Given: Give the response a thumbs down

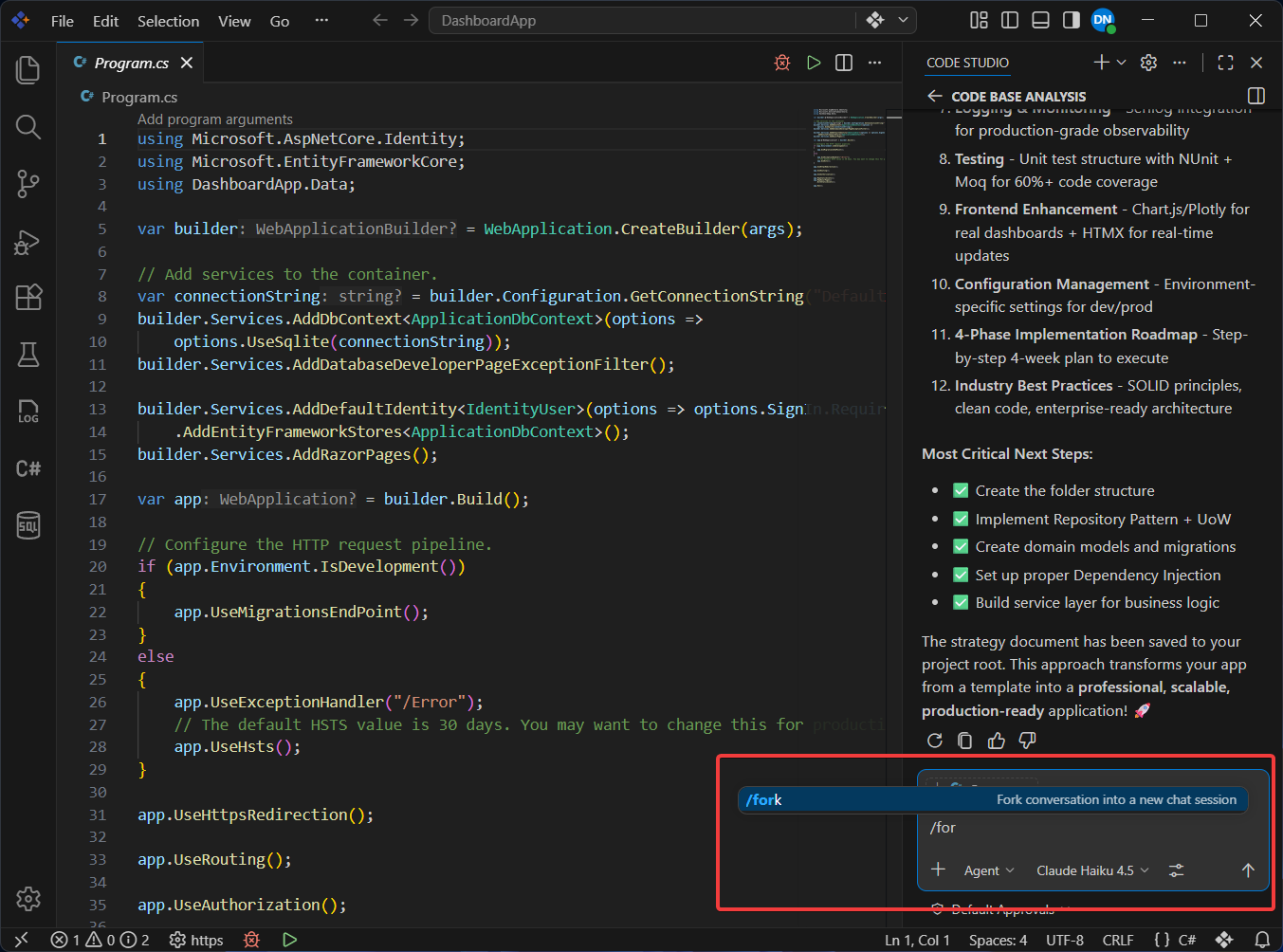Looking at the screenshot, I should click(1027, 741).
